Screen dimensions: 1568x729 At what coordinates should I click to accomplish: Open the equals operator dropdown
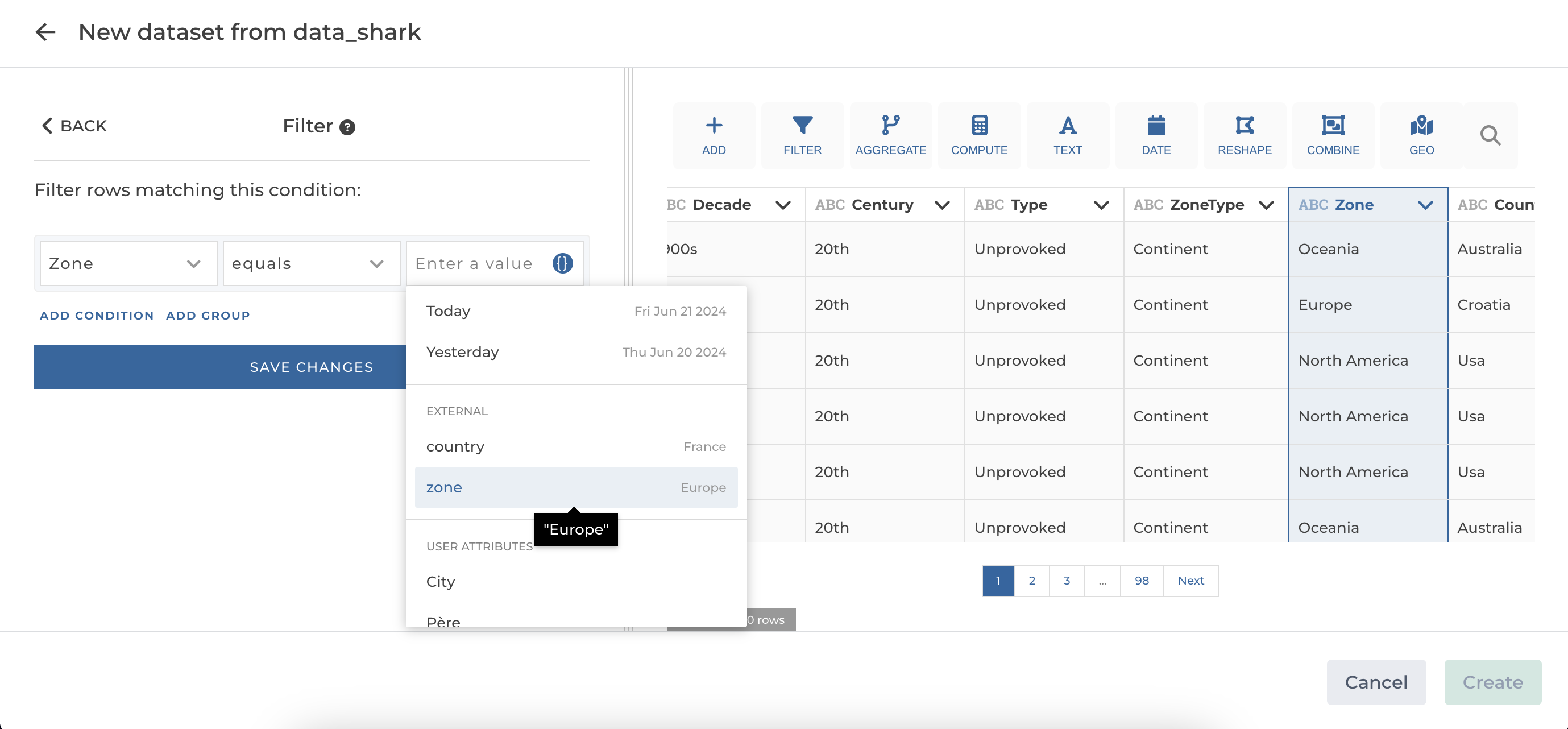point(311,263)
